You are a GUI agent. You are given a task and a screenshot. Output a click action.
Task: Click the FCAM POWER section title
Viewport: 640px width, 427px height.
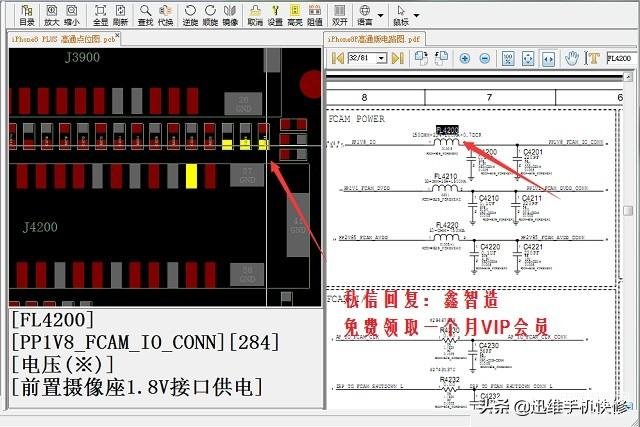click(x=357, y=119)
